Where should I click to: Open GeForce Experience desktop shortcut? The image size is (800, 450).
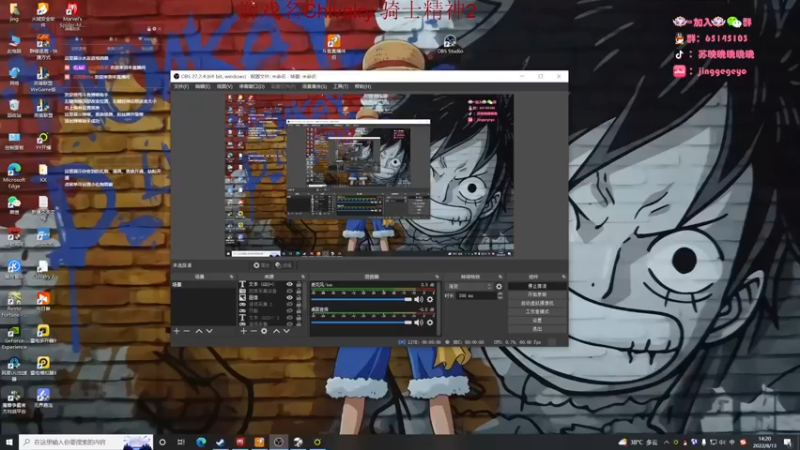pos(14,338)
